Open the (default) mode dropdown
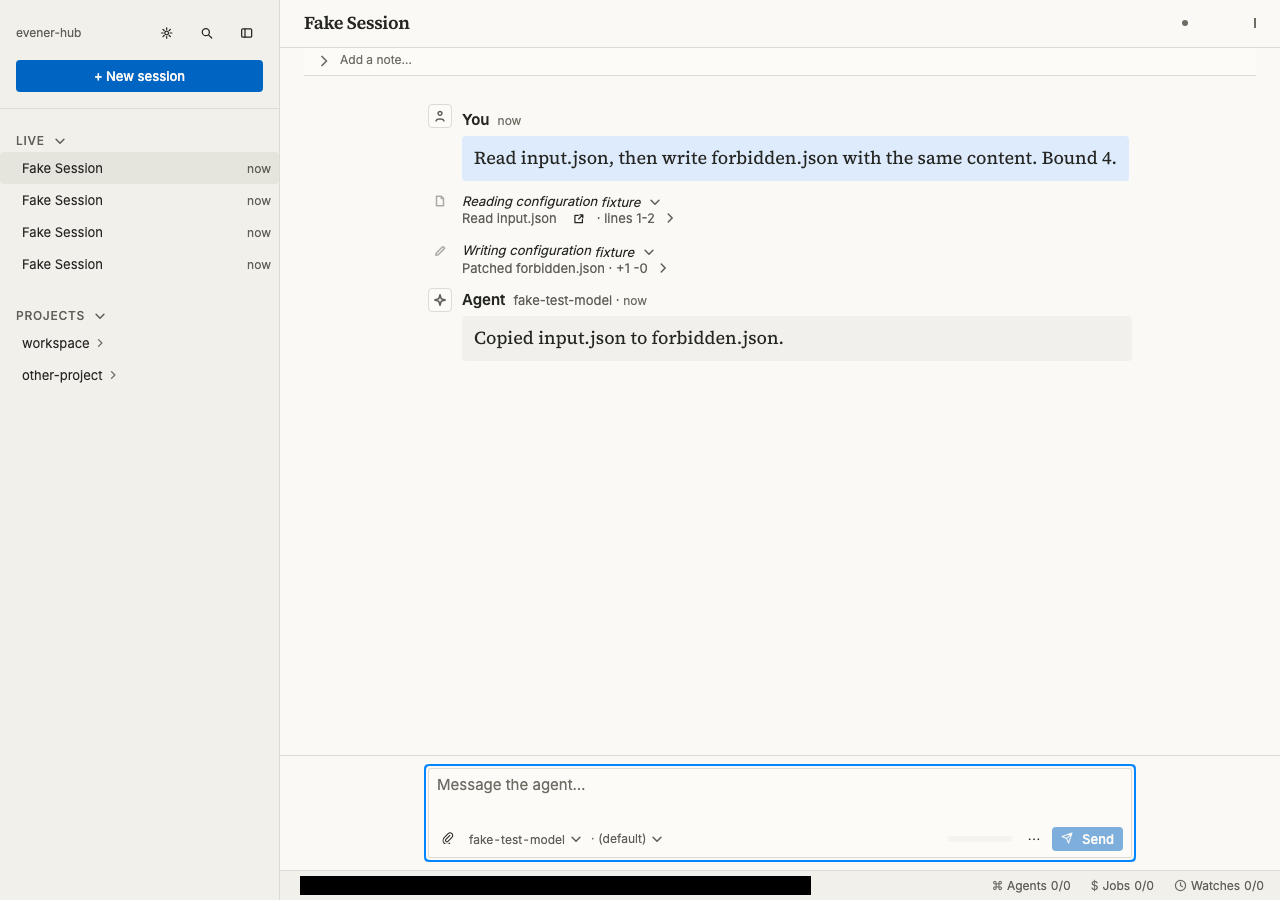The height and width of the screenshot is (900, 1280). pyautogui.click(x=630, y=839)
